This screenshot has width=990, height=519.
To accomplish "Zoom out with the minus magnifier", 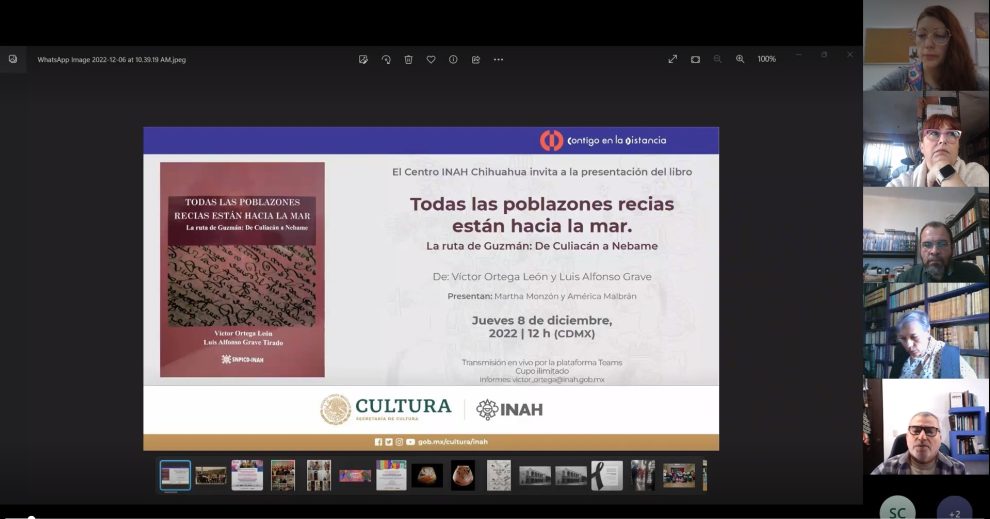I will click(718, 60).
